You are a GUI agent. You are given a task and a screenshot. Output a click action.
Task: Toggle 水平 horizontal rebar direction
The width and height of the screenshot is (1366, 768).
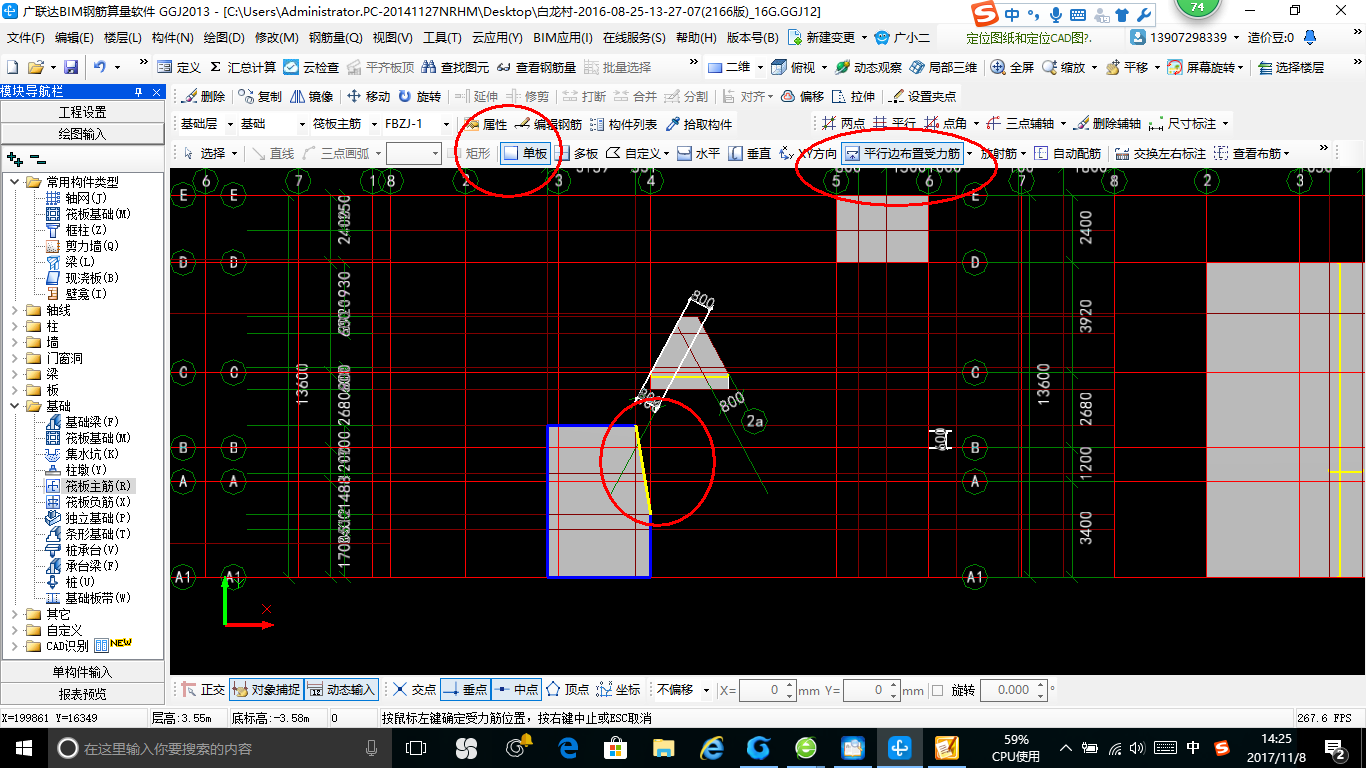pos(698,153)
